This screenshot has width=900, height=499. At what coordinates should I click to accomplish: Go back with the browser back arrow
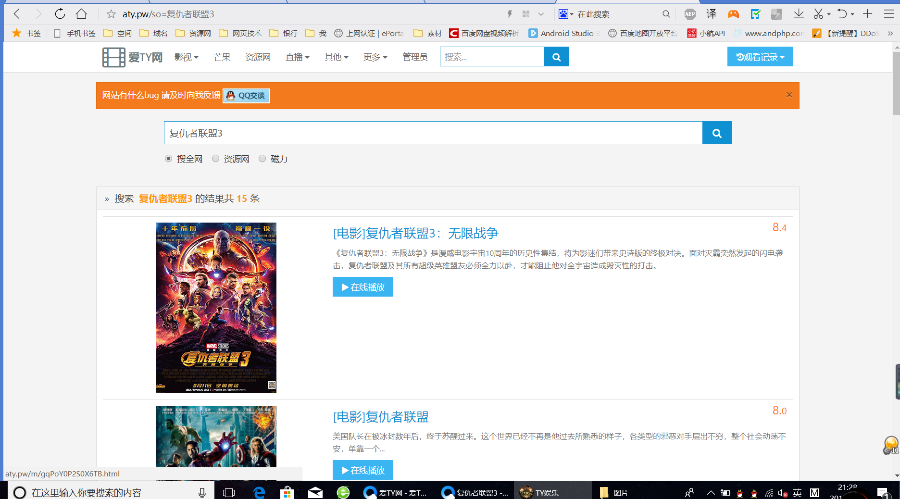[x=17, y=14]
